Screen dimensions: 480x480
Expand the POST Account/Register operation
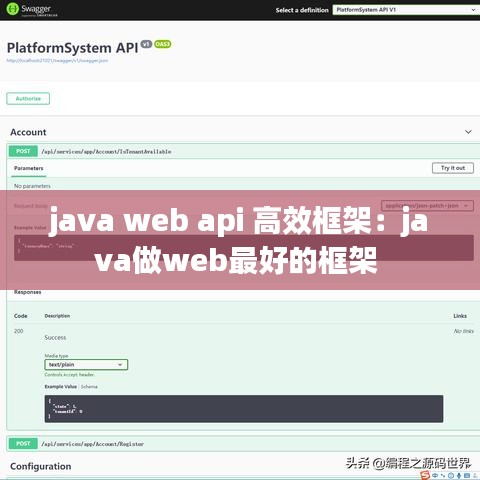[243, 444]
